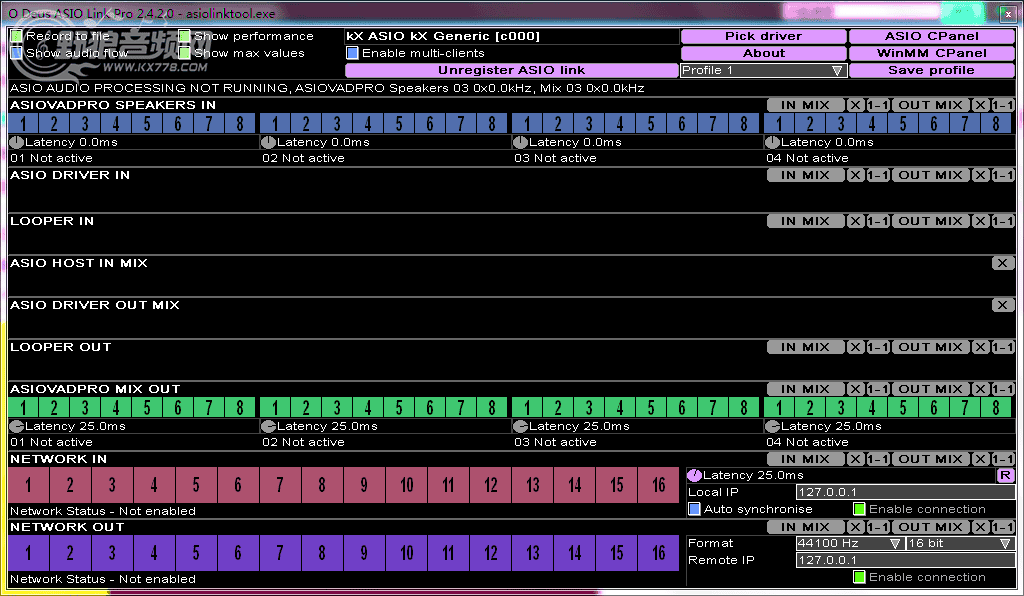Click X beside IN MIX in NETWORK OUT row
Screen dimensions: 1024x596
tap(855, 527)
